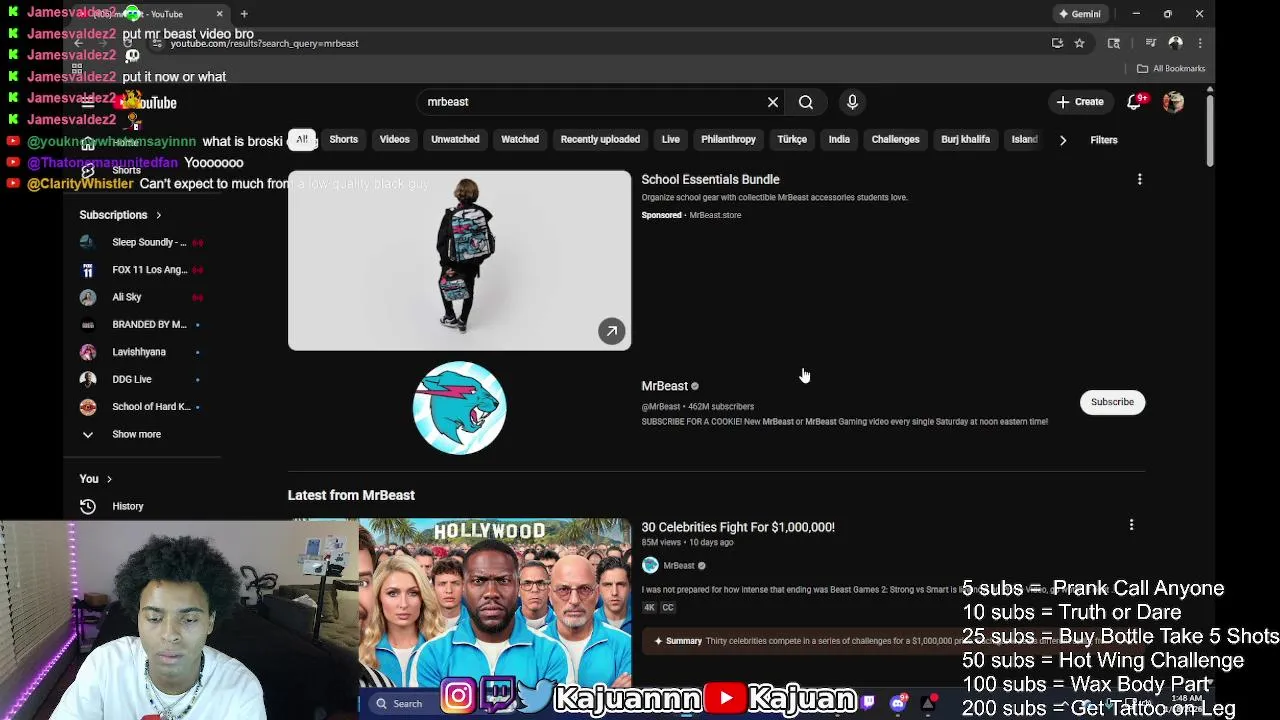
Task: Click the magnifier search button
Action: click(806, 102)
